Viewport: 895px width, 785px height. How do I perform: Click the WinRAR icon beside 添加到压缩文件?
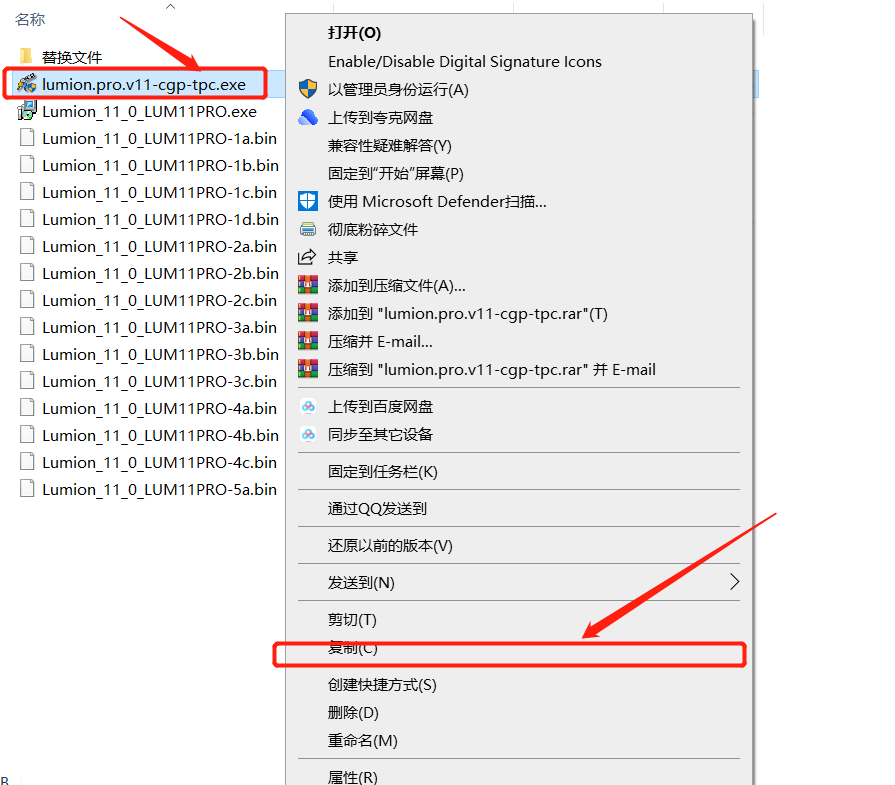pos(308,284)
